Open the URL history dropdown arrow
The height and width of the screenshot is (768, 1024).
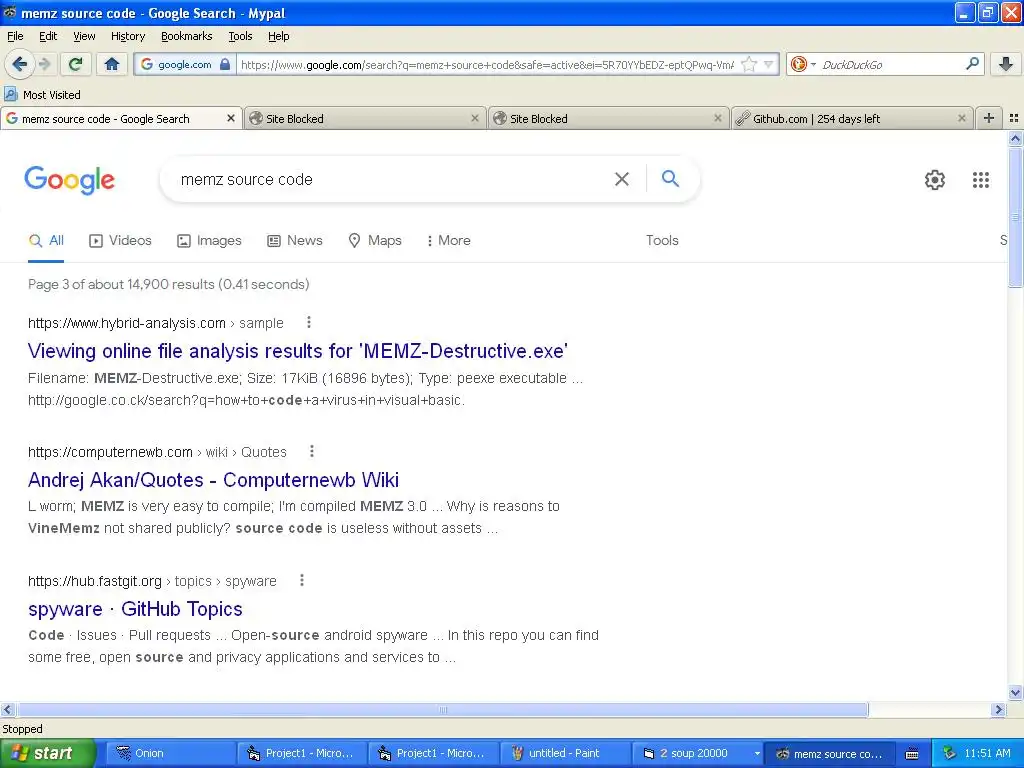(x=768, y=64)
